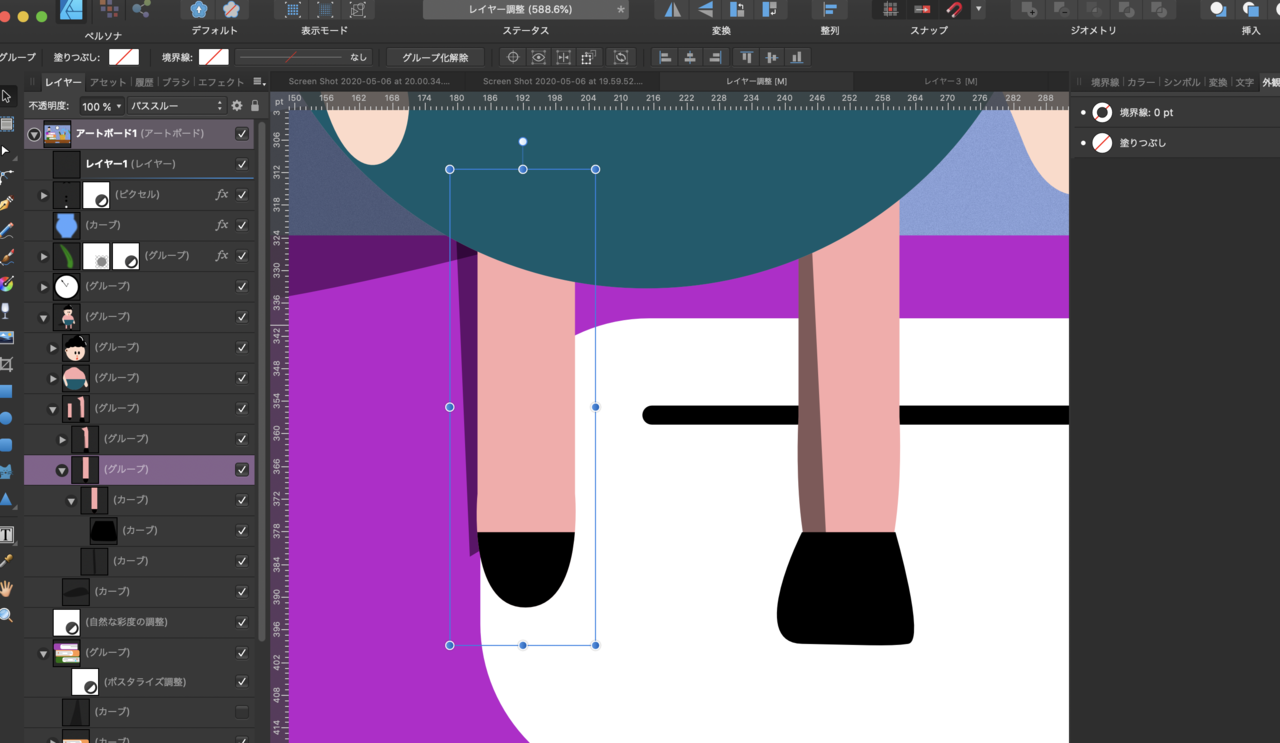Select the Designer persona icon
Viewport: 1280px width, 743px height.
point(71,10)
